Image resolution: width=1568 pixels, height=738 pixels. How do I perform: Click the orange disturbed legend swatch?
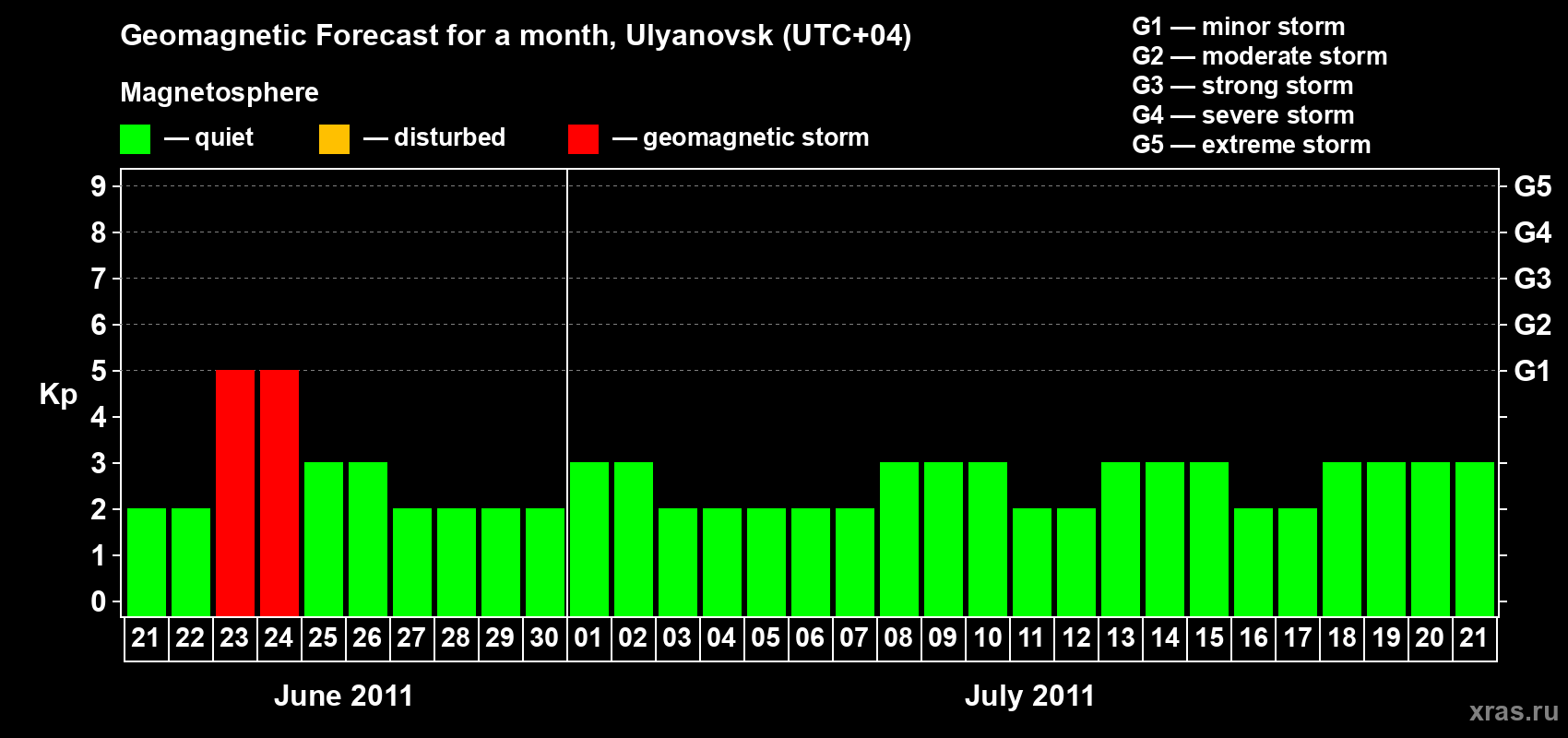pyautogui.click(x=334, y=138)
